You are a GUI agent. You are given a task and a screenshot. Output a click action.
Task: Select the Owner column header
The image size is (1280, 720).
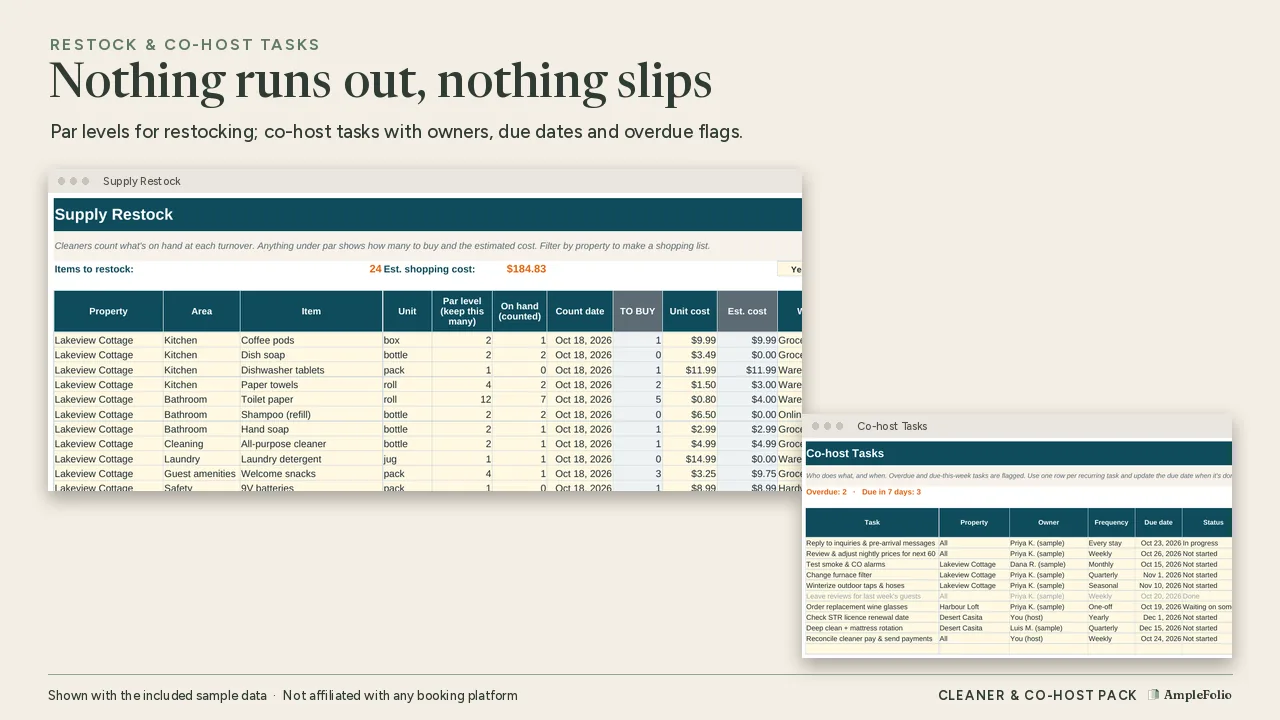(1048, 522)
